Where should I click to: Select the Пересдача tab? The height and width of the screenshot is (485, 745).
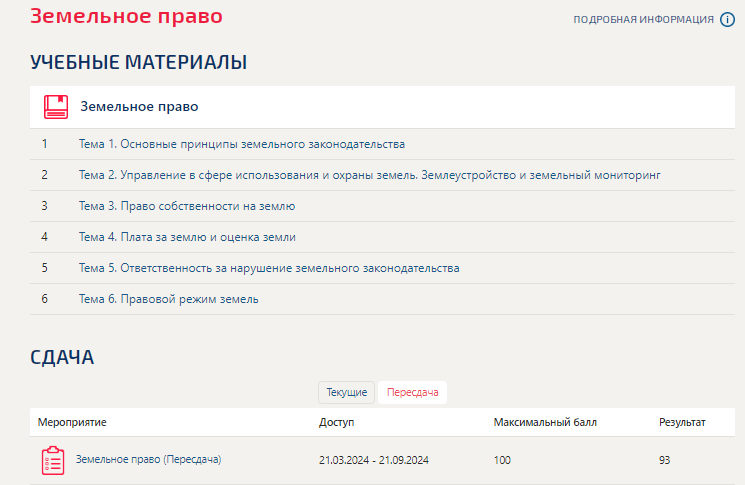pyautogui.click(x=412, y=392)
